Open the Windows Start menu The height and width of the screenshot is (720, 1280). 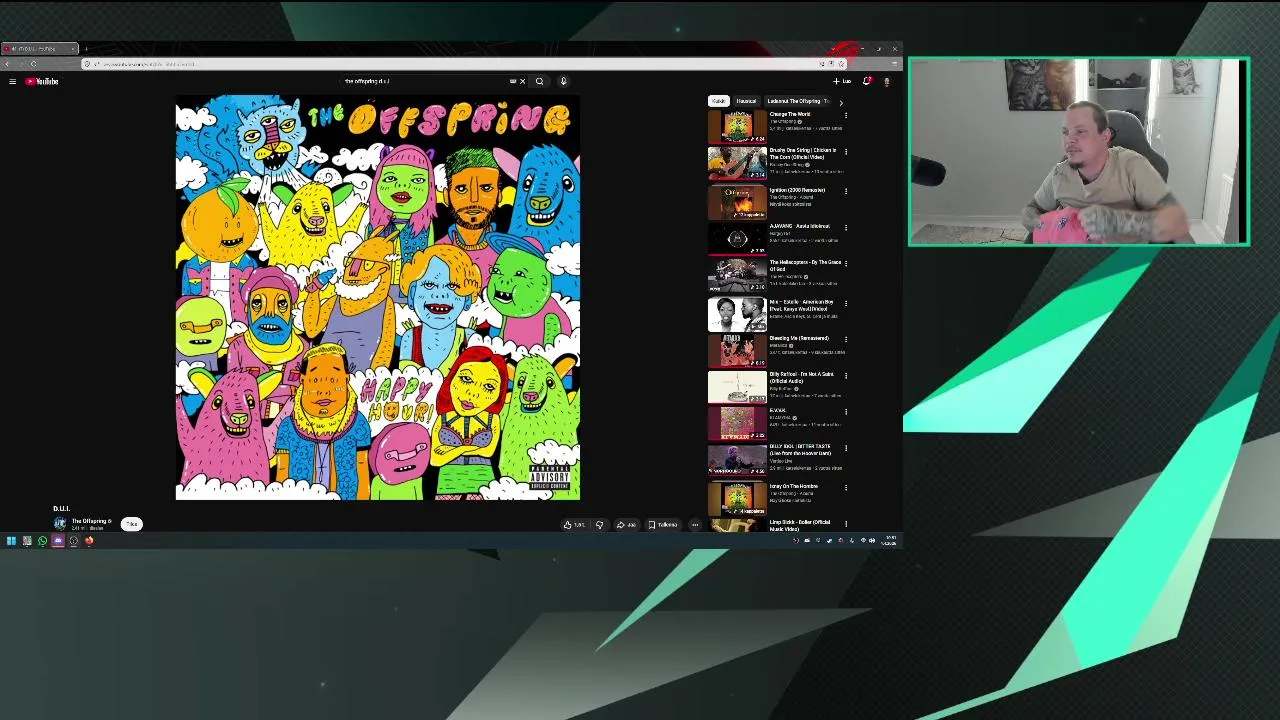[11, 541]
